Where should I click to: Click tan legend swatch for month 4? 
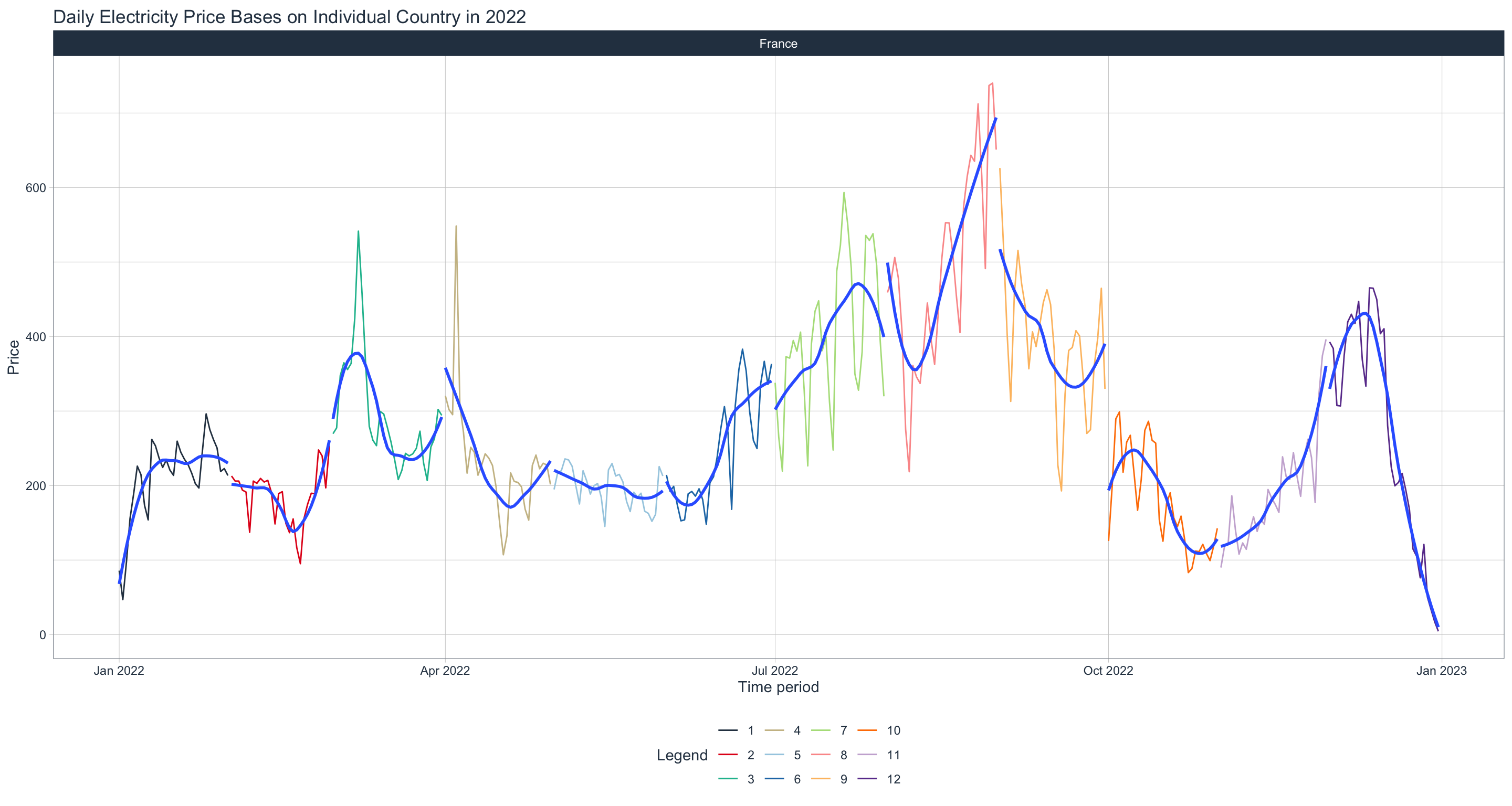[x=774, y=730]
